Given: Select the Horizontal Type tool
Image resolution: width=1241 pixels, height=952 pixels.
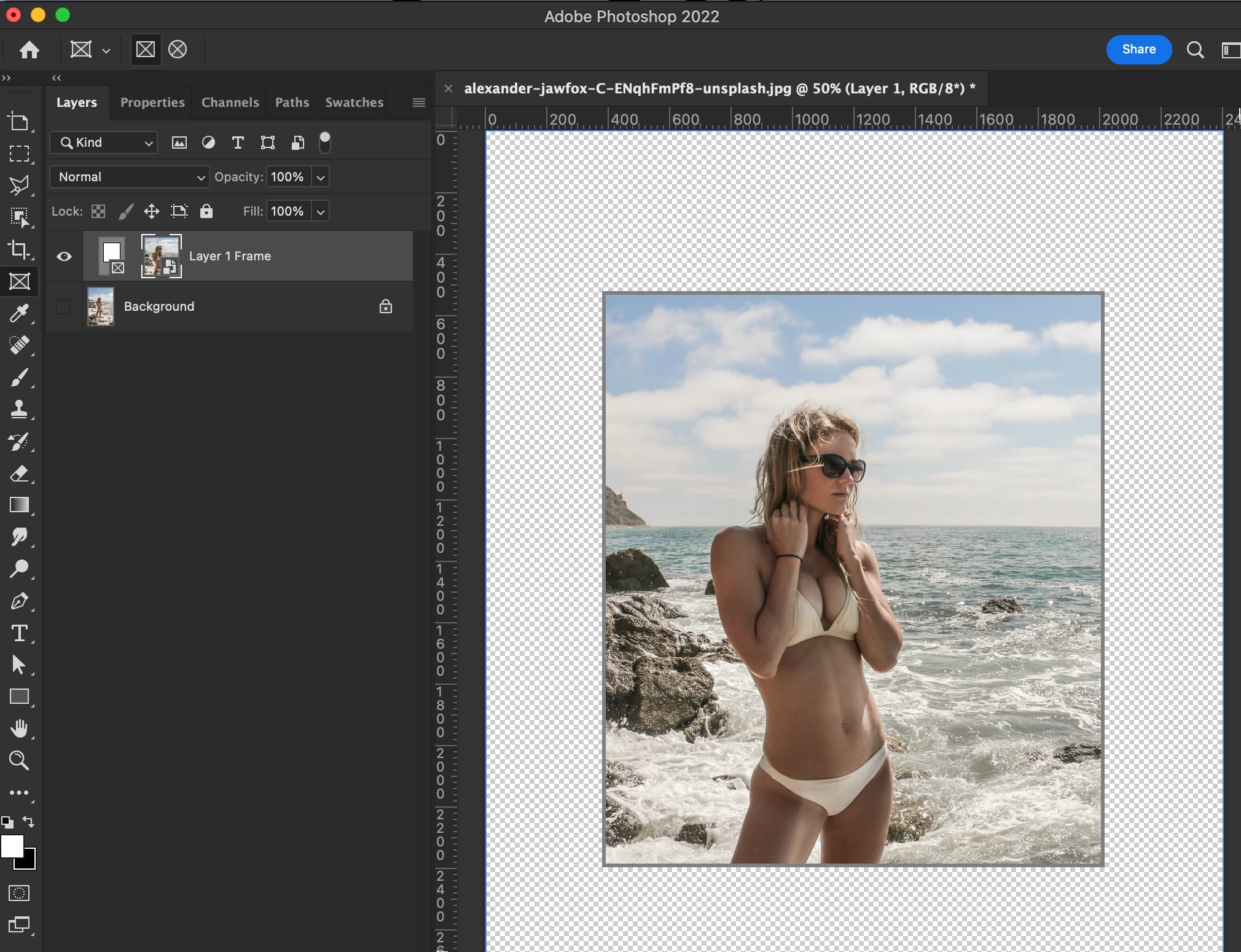Looking at the screenshot, I should click(19, 633).
